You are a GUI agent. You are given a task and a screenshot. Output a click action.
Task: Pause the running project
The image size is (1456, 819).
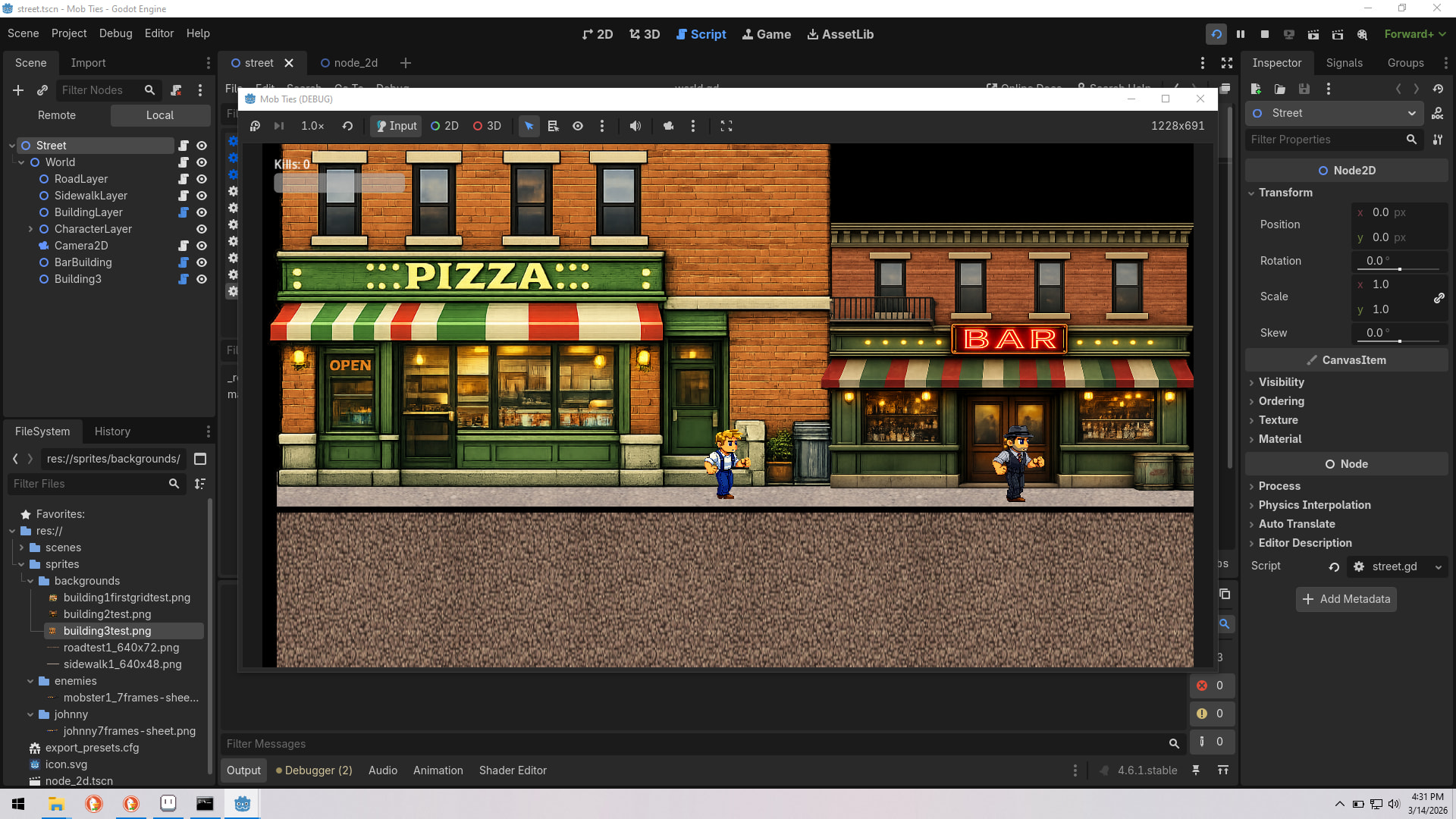1241,34
